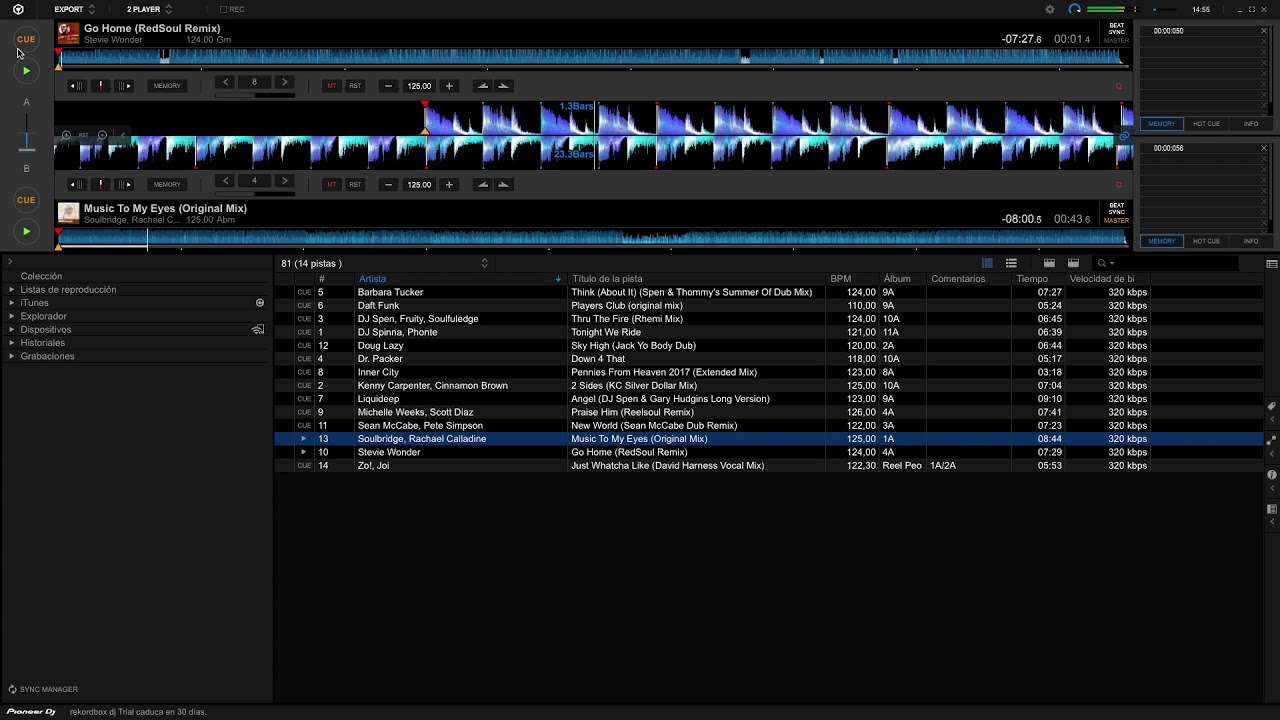
Task: Set deck A as MASTER
Action: coord(1117,41)
